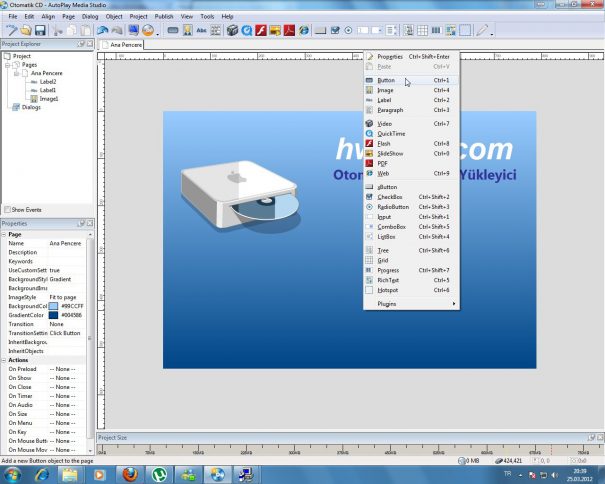The height and width of the screenshot is (484, 605).
Task: Select Image1 in Project Explorer
Action: point(49,99)
